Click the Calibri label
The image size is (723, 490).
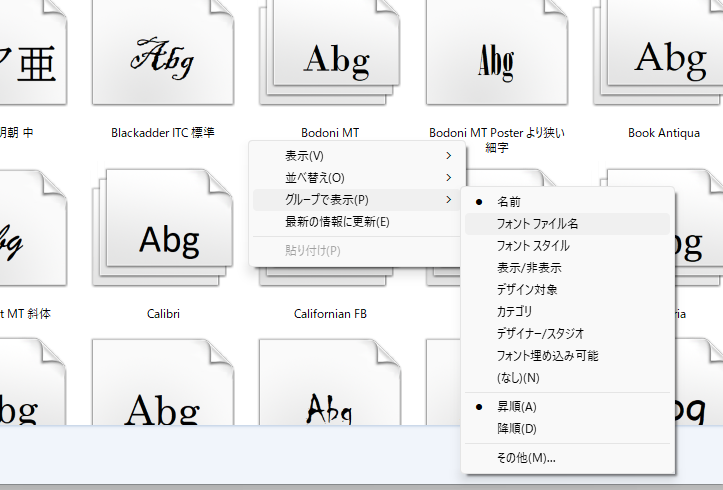click(x=163, y=314)
